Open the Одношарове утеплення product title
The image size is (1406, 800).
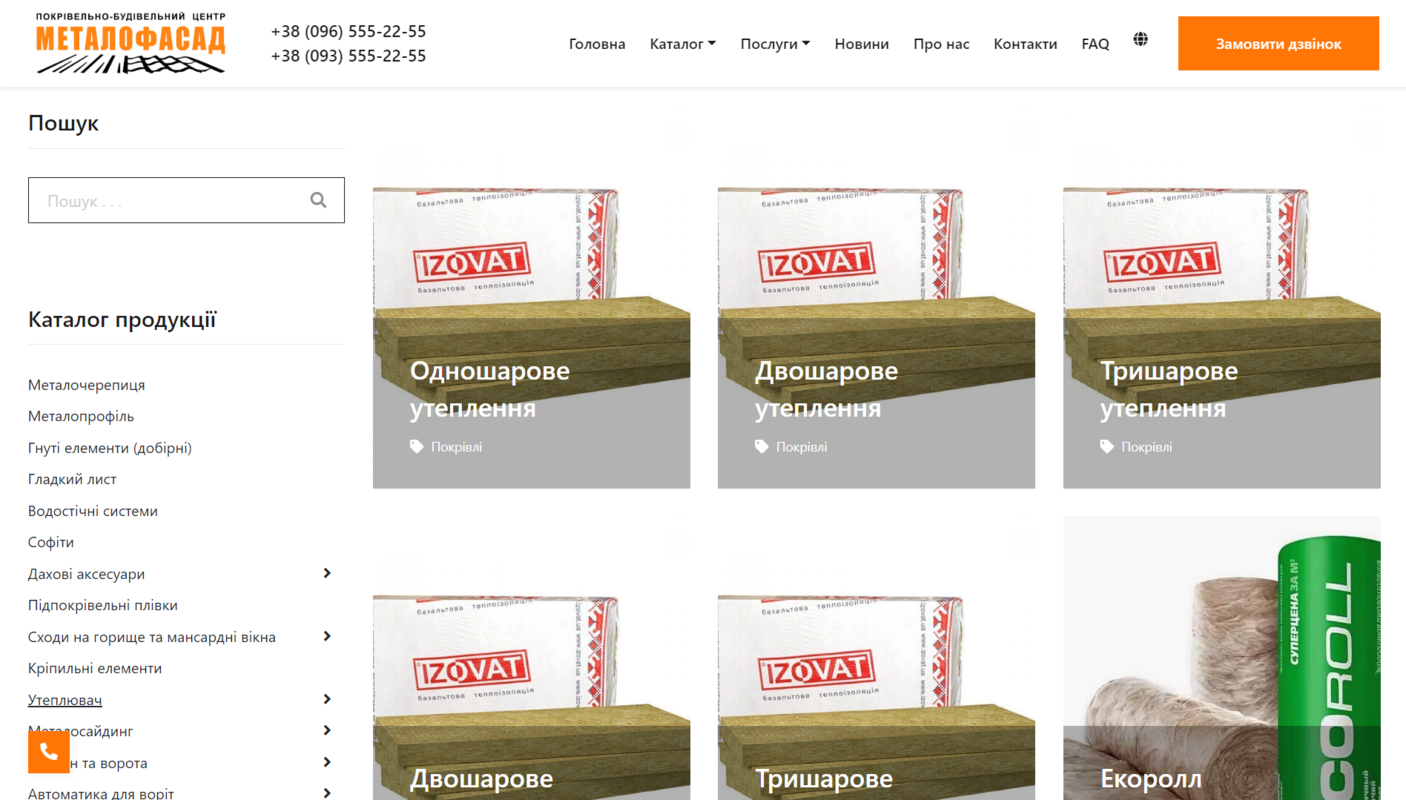pos(490,389)
